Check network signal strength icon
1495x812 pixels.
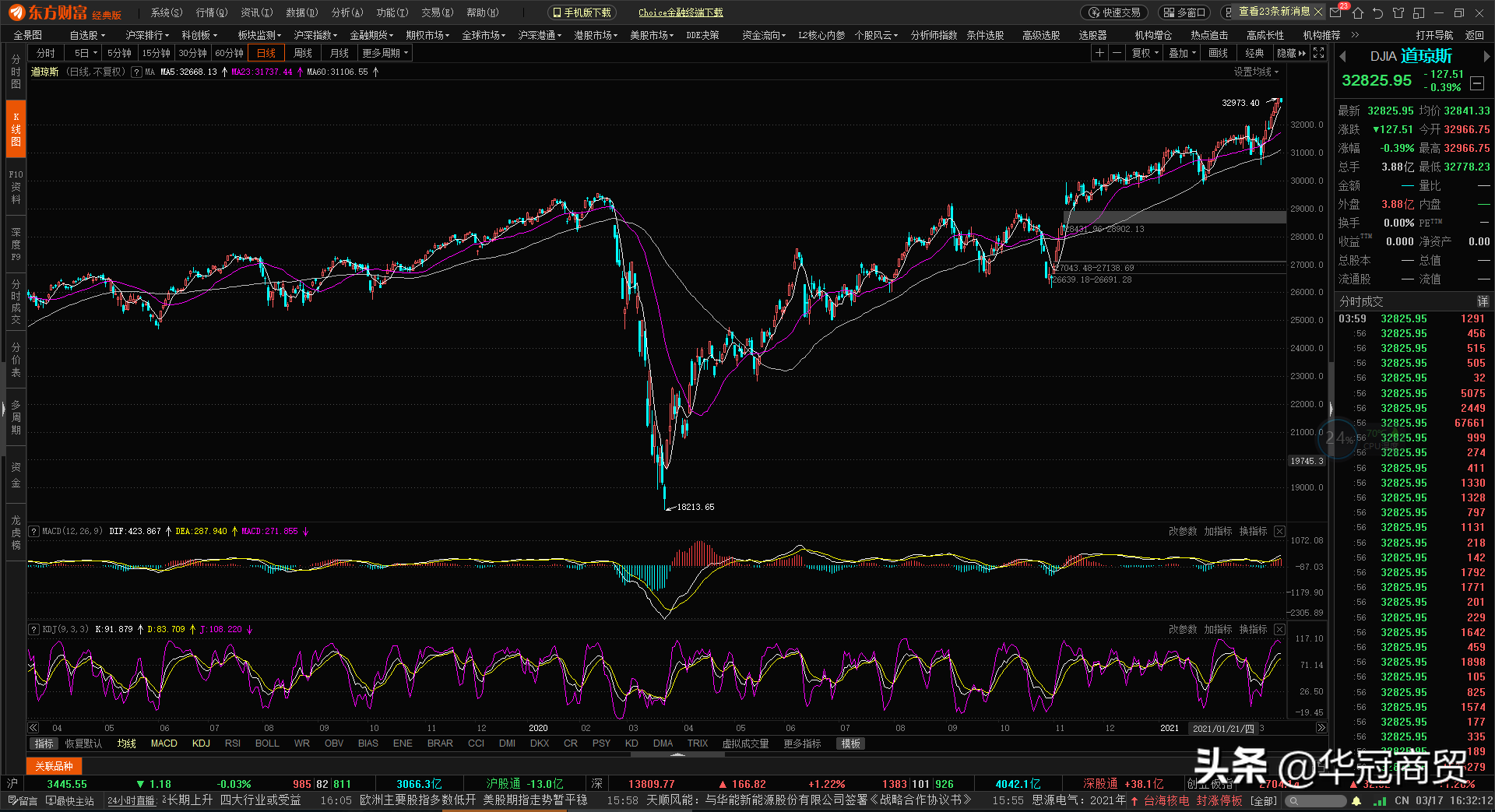1380,800
